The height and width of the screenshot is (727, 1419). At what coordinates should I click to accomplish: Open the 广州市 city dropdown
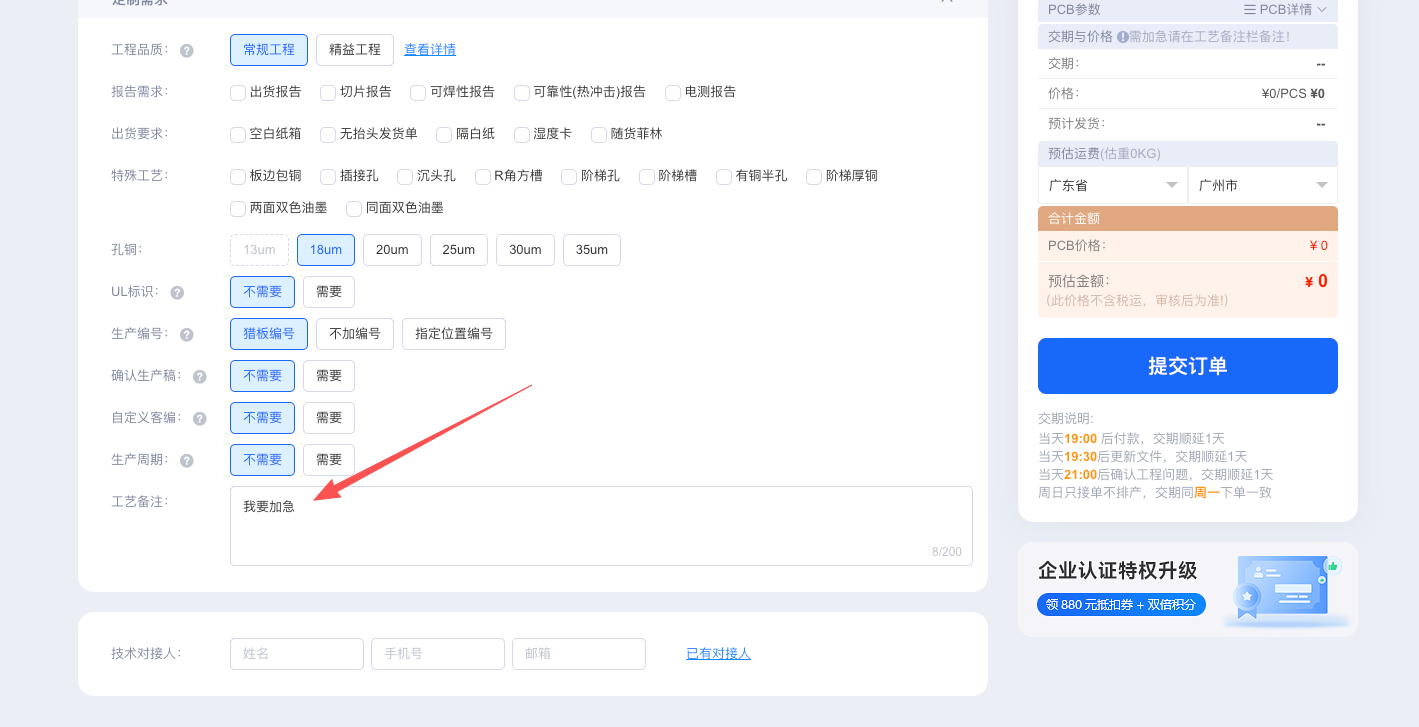pos(1262,186)
